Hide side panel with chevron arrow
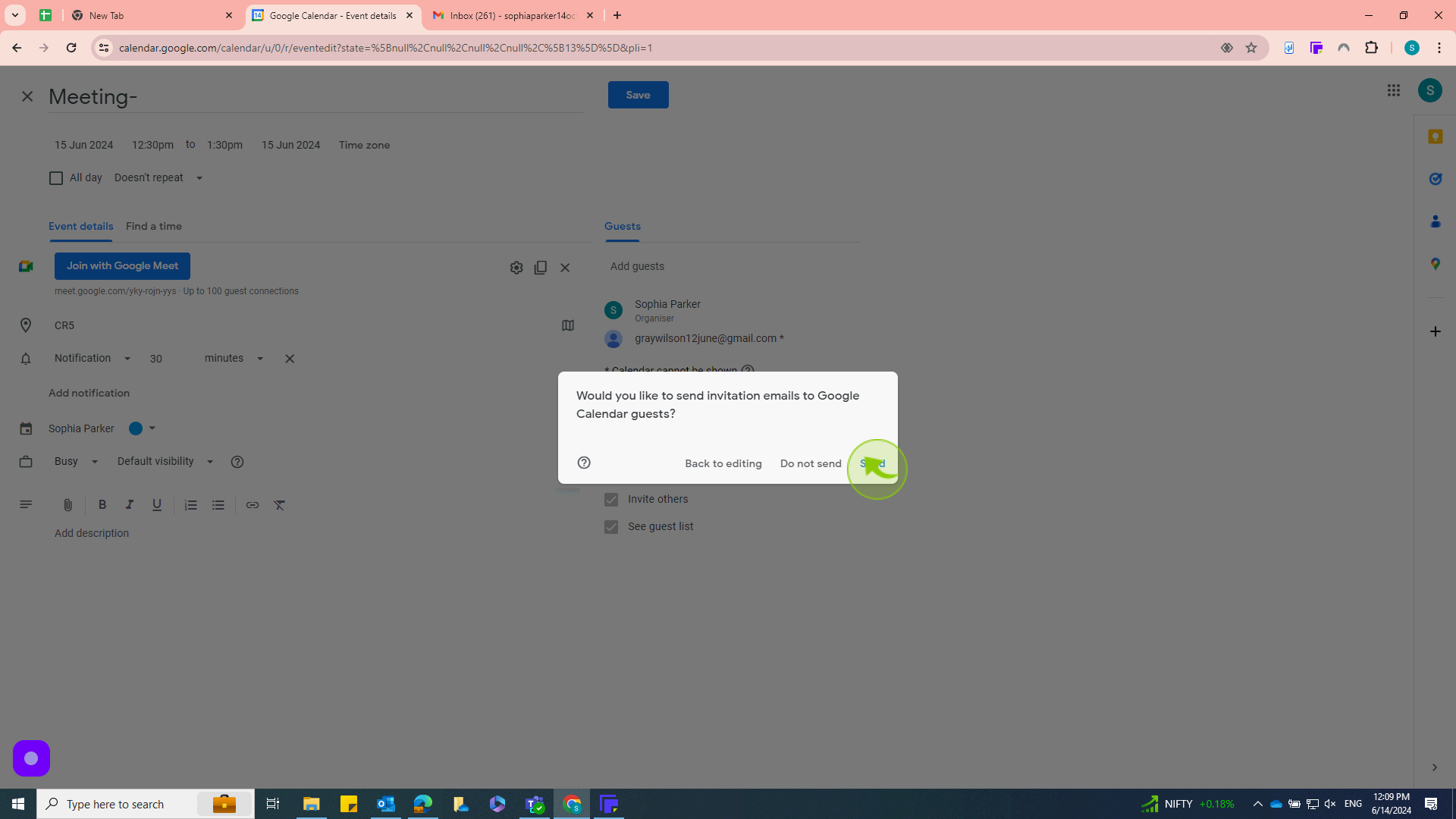1456x819 pixels. tap(1434, 767)
